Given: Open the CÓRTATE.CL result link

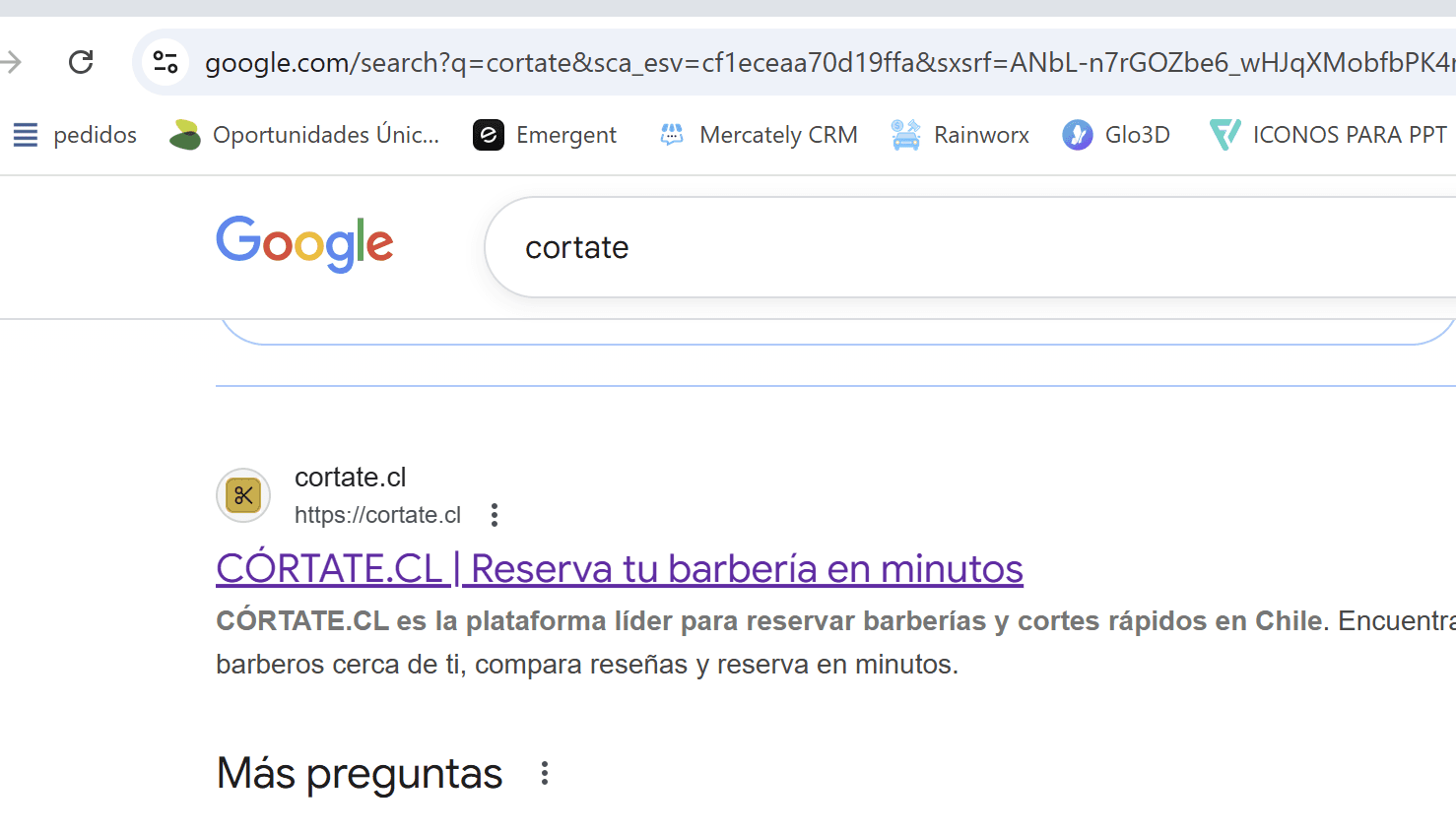Looking at the screenshot, I should [x=619, y=568].
